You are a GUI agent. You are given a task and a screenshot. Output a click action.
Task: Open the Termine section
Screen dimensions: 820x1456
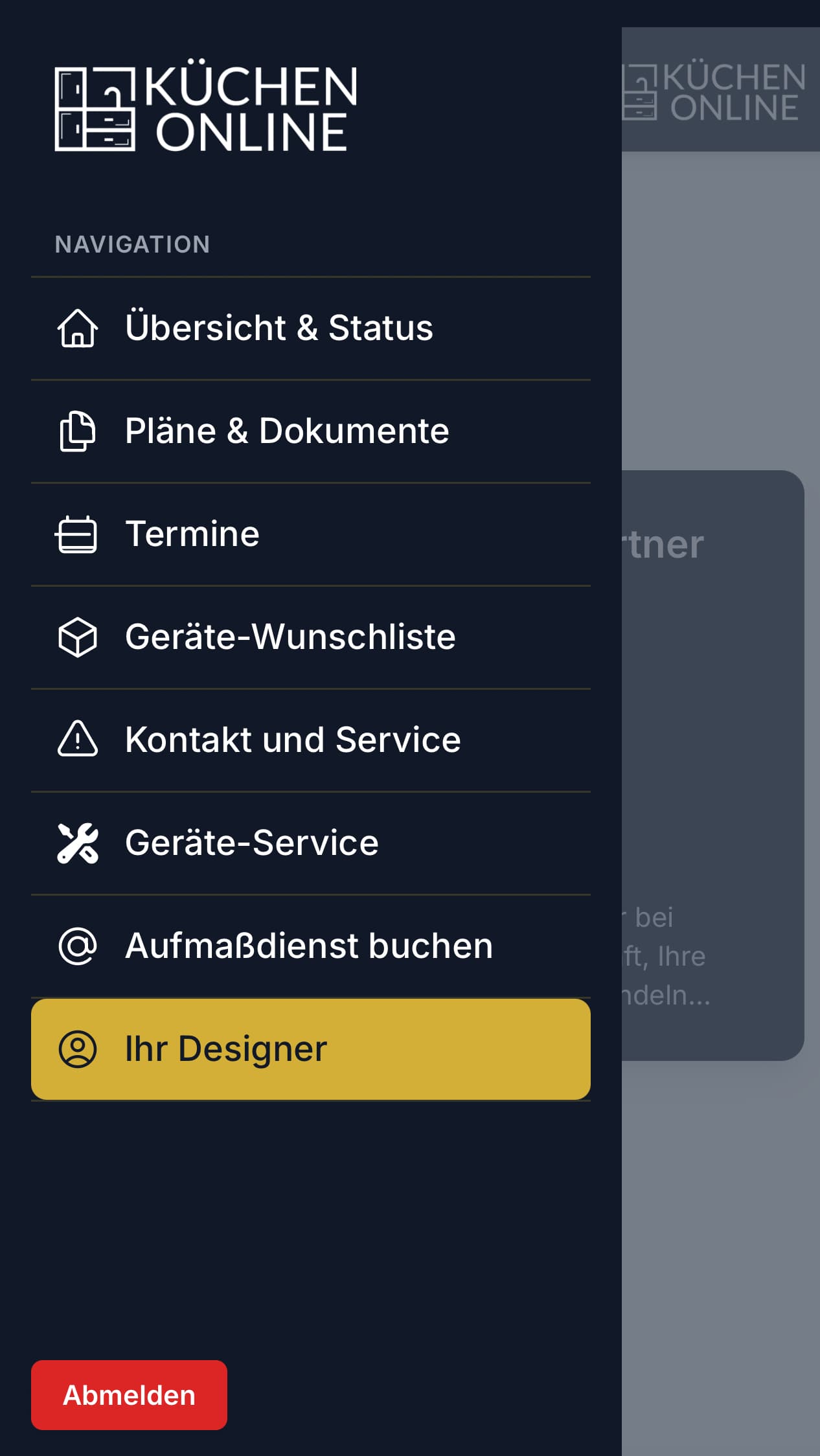point(192,534)
